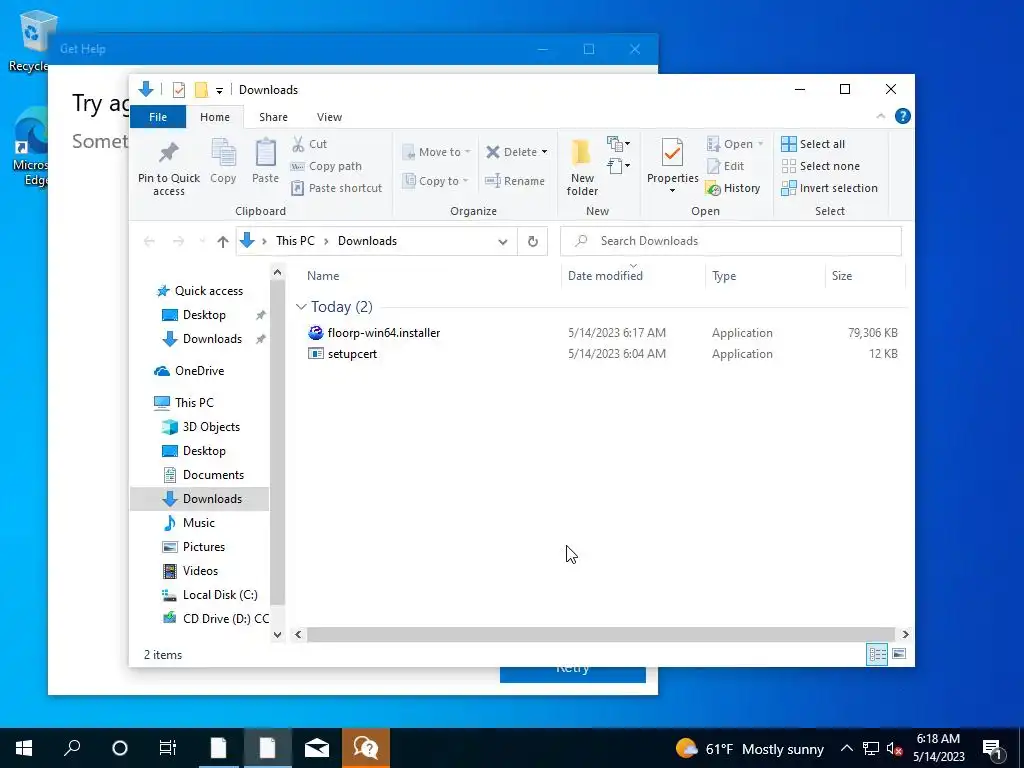The height and width of the screenshot is (768, 1024).
Task: Switch to Large icons view icon
Action: pyautogui.click(x=899, y=654)
